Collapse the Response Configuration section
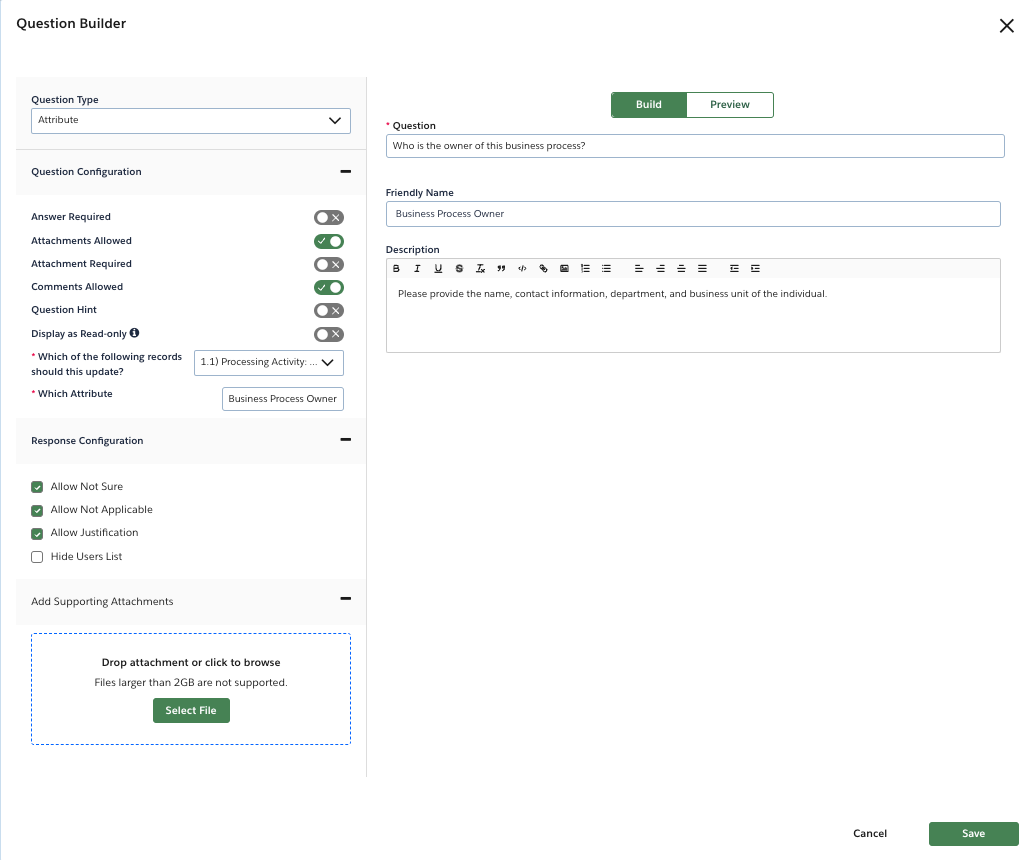Viewport: 1033px width, 860px height. pyautogui.click(x=345, y=440)
